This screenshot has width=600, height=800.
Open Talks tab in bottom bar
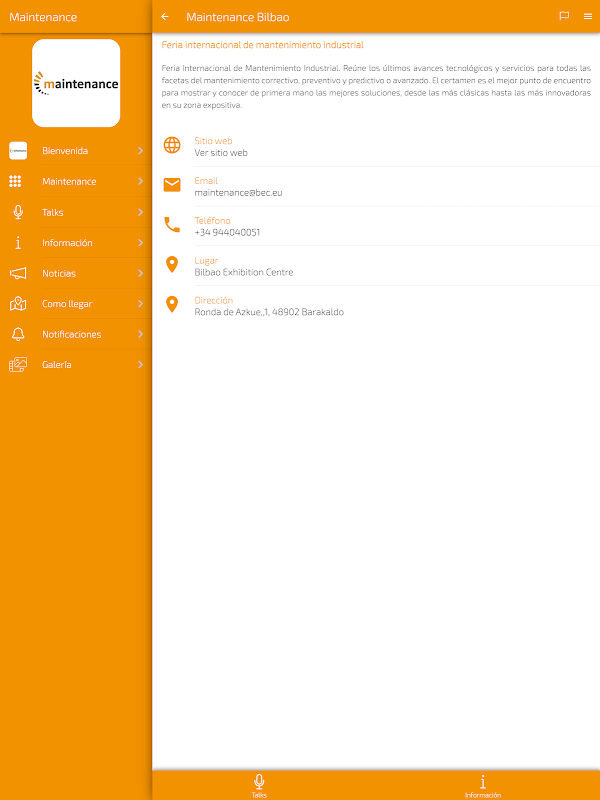pyautogui.click(x=259, y=786)
